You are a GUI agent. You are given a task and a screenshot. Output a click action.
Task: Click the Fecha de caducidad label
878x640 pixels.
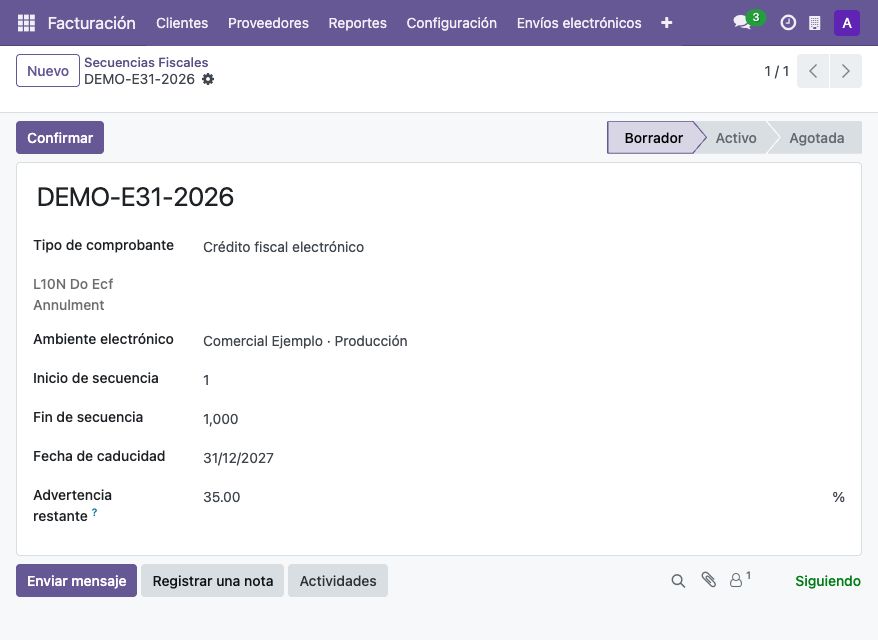tap(99, 456)
